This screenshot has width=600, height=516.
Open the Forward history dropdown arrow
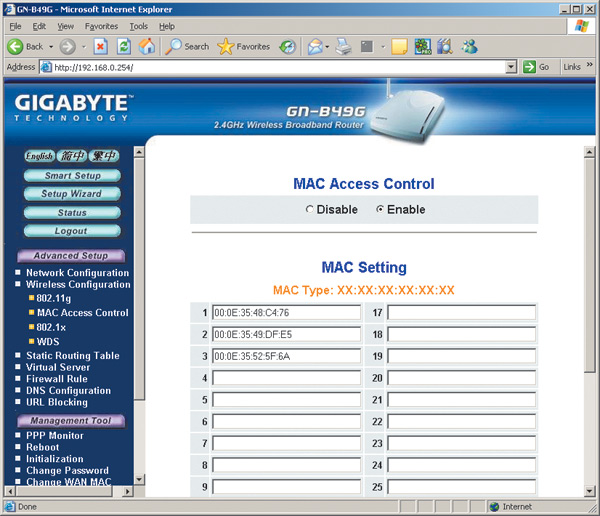click(84, 47)
